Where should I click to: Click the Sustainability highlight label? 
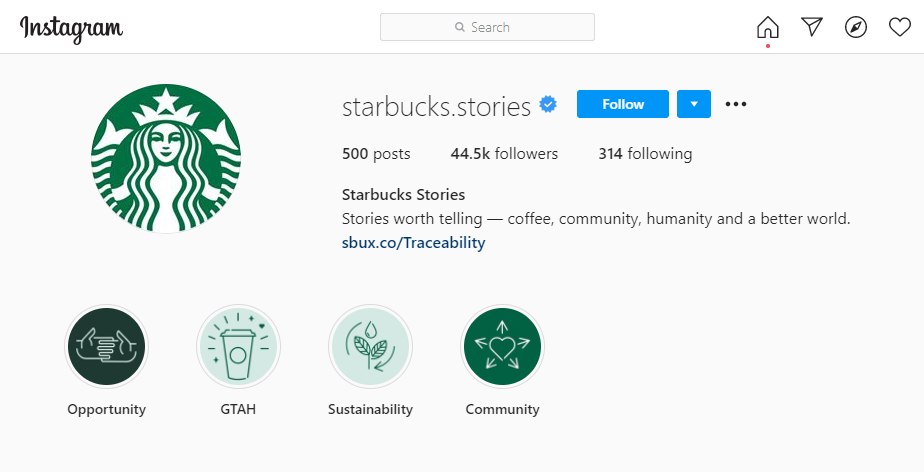coord(371,410)
